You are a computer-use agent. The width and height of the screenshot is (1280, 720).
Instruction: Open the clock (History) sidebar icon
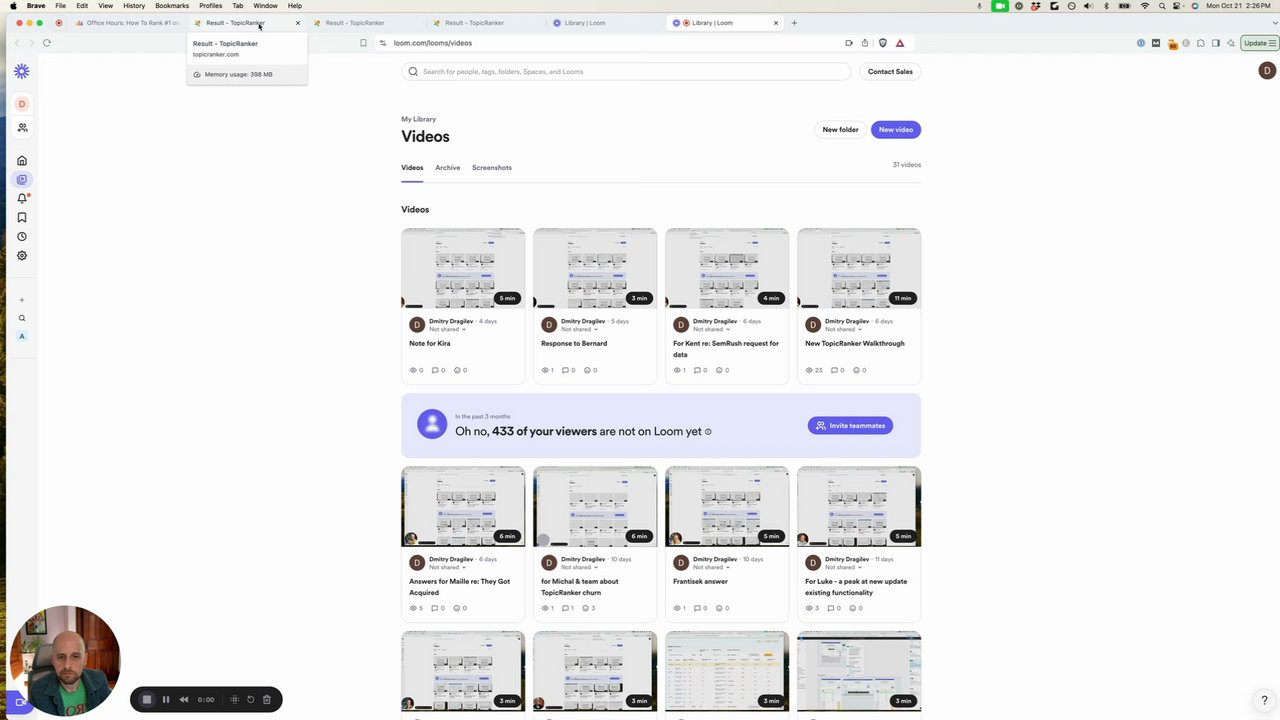(x=22, y=236)
